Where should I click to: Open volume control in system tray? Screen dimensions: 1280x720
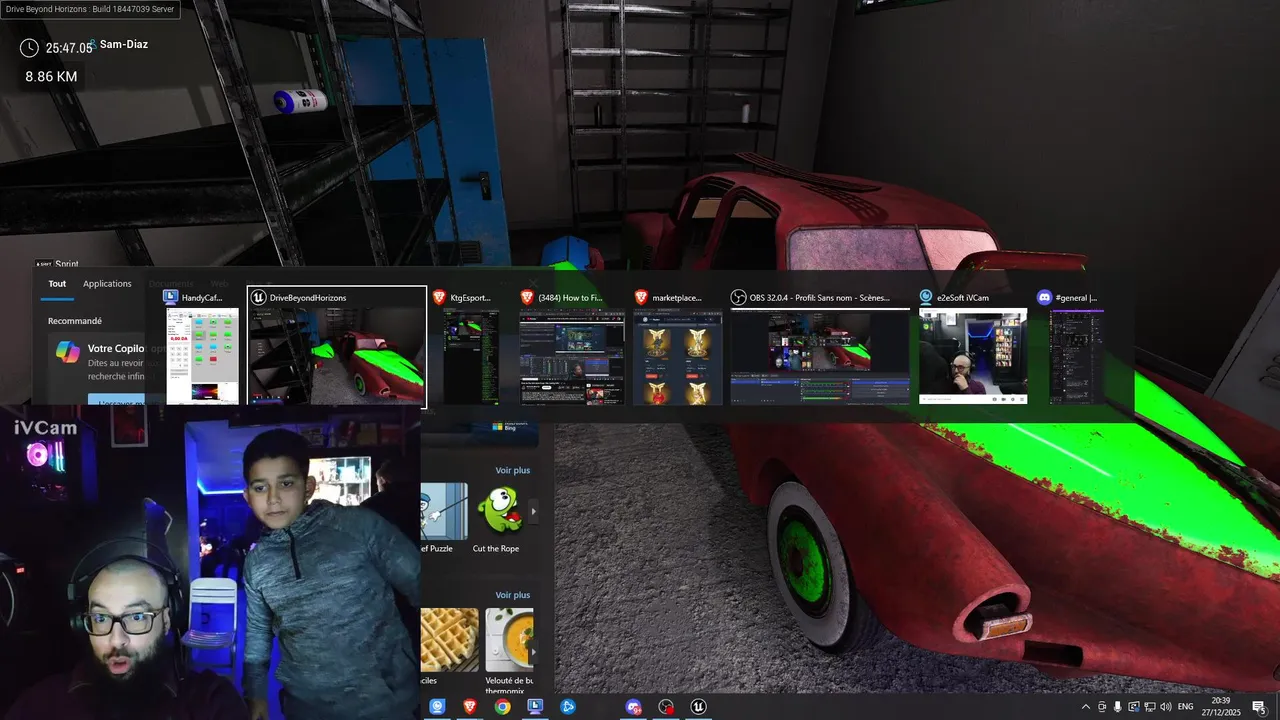[x=1165, y=707]
